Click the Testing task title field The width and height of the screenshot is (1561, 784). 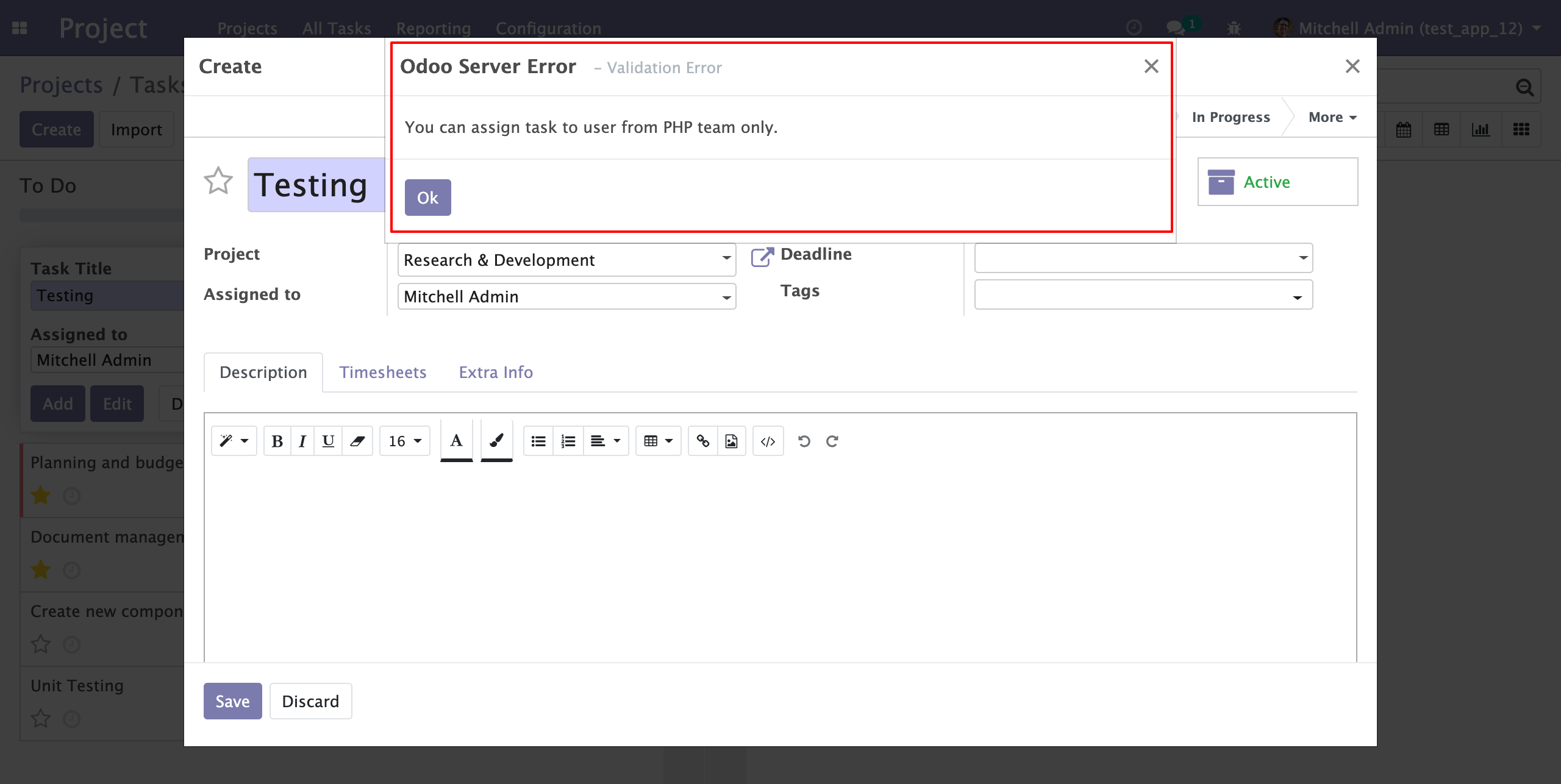click(316, 185)
